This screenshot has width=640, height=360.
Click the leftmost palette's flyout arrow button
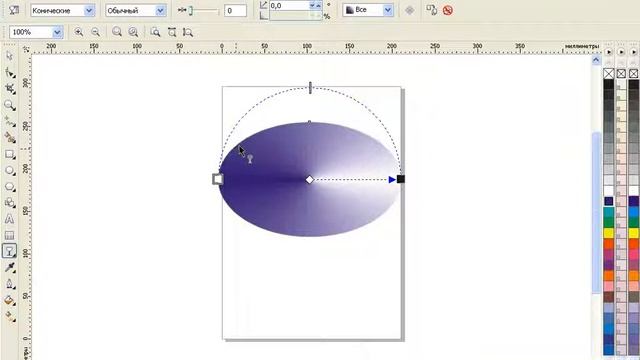[609, 52]
